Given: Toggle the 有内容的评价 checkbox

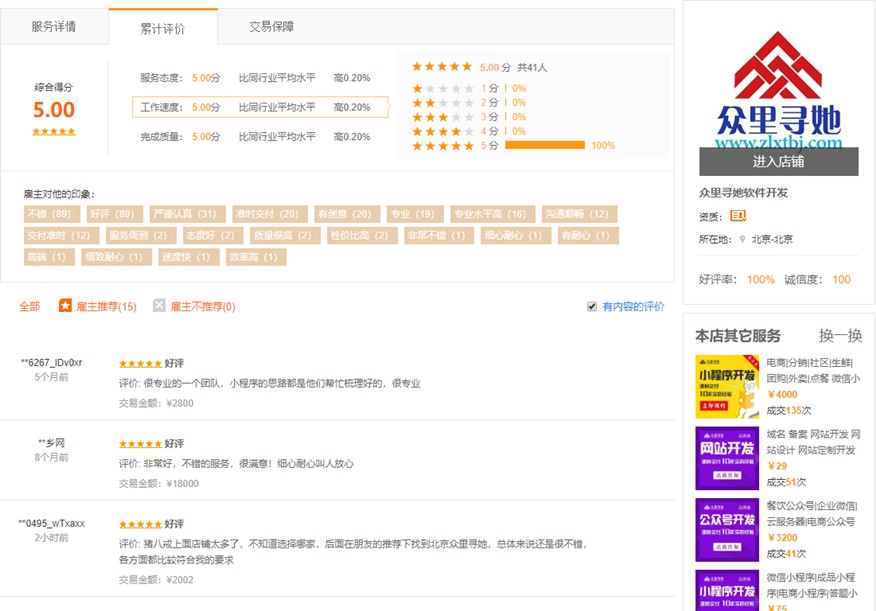Looking at the screenshot, I should (x=592, y=307).
